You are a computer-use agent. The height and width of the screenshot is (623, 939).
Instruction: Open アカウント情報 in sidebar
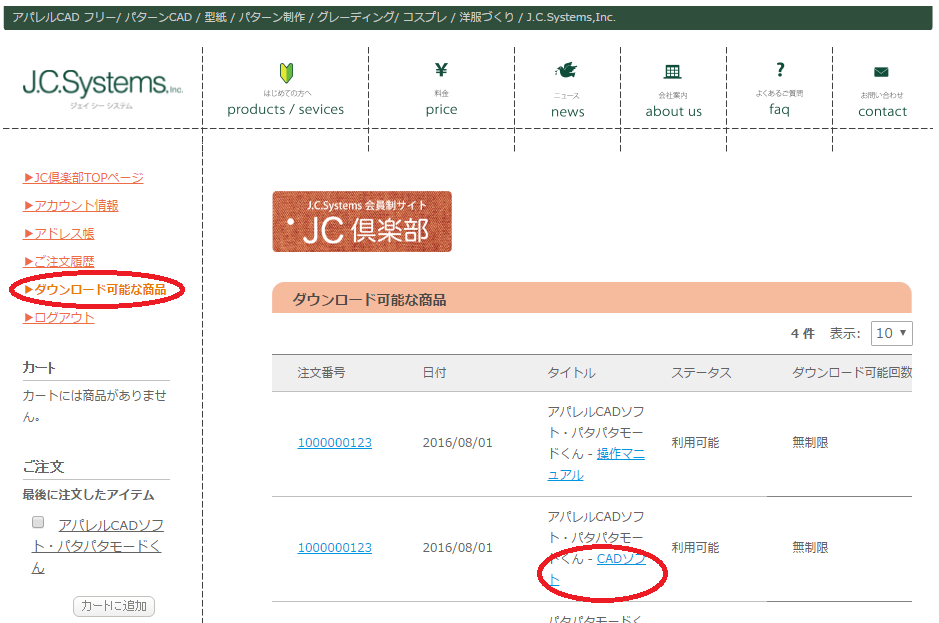(71, 205)
